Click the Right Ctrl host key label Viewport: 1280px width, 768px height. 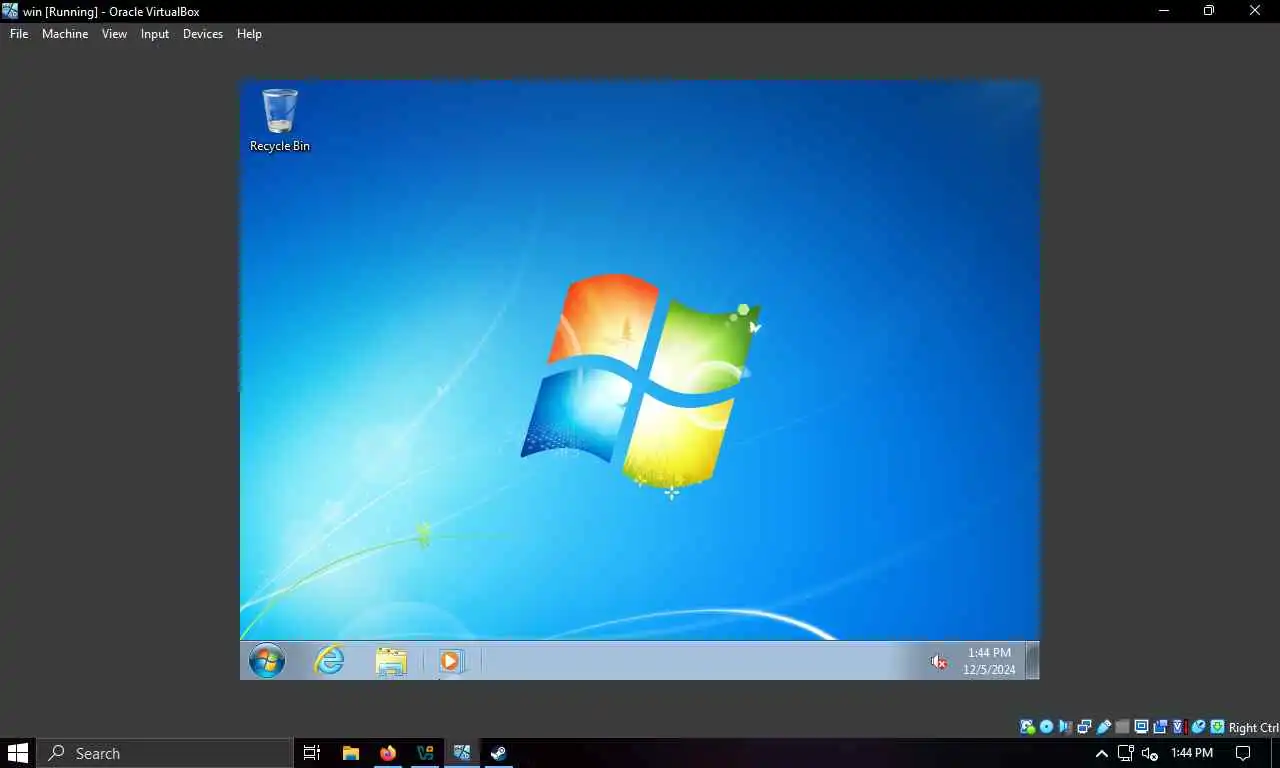[1254, 728]
